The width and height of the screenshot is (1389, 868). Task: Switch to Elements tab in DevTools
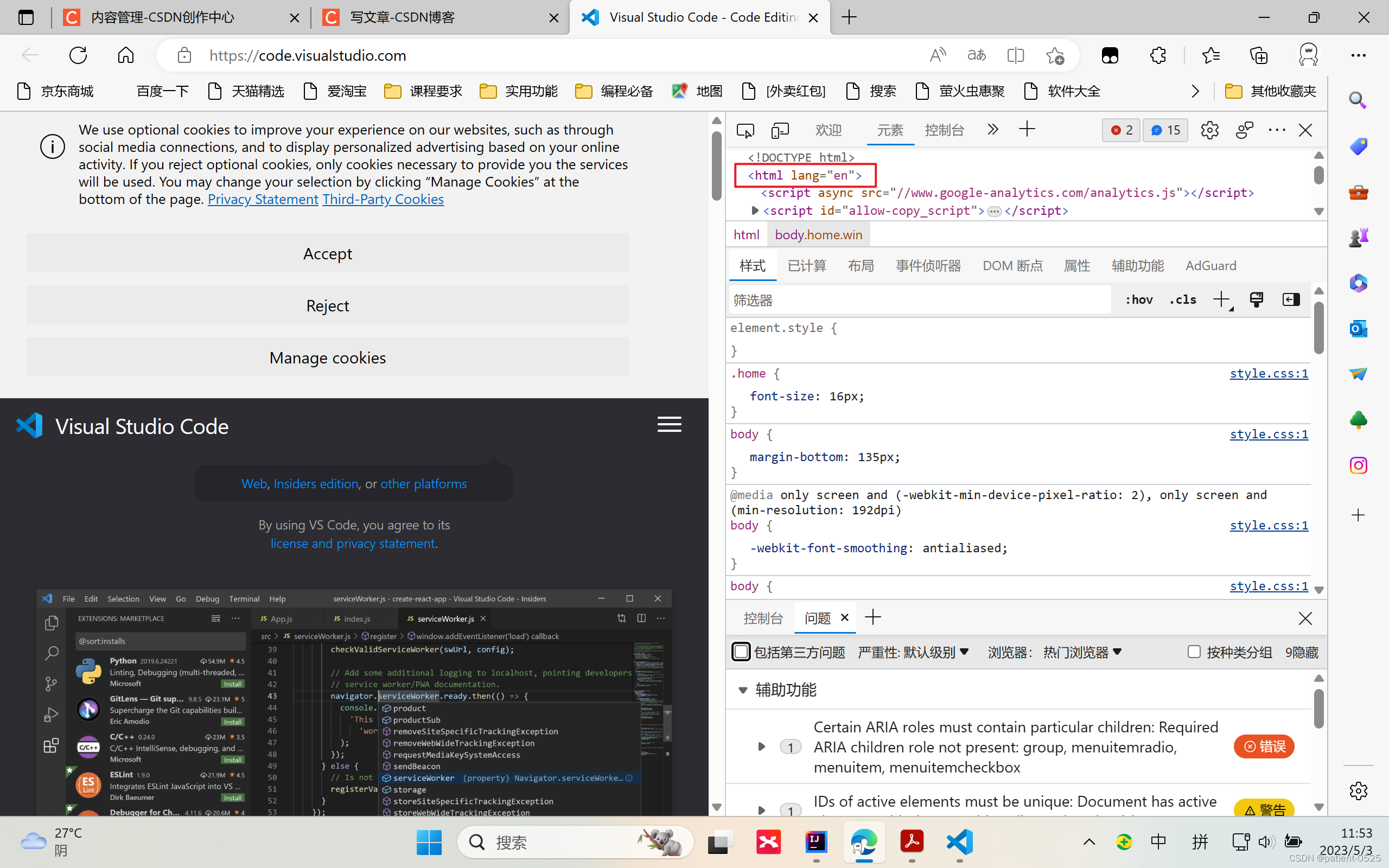click(x=890, y=130)
